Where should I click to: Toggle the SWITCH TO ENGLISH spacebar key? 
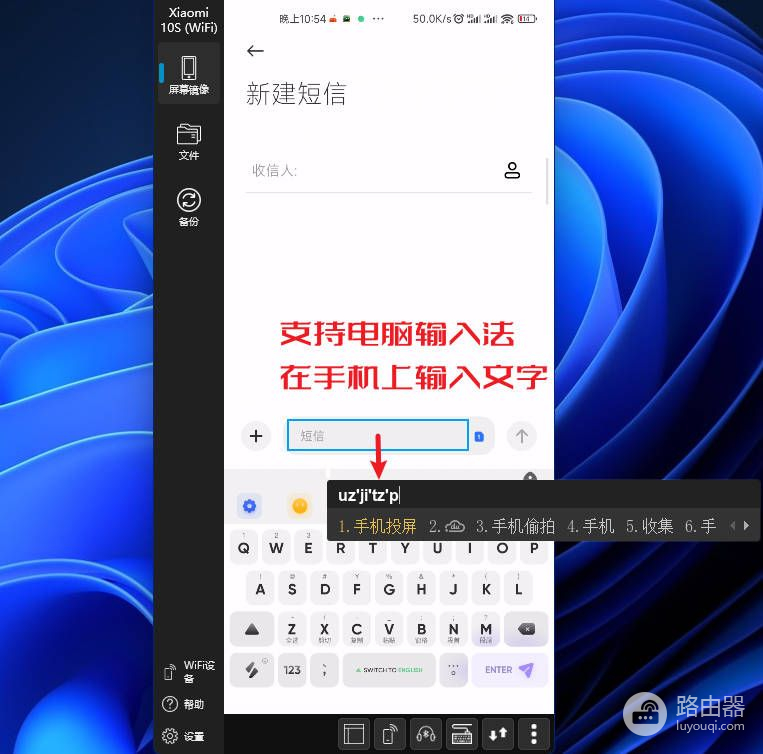tap(389, 670)
